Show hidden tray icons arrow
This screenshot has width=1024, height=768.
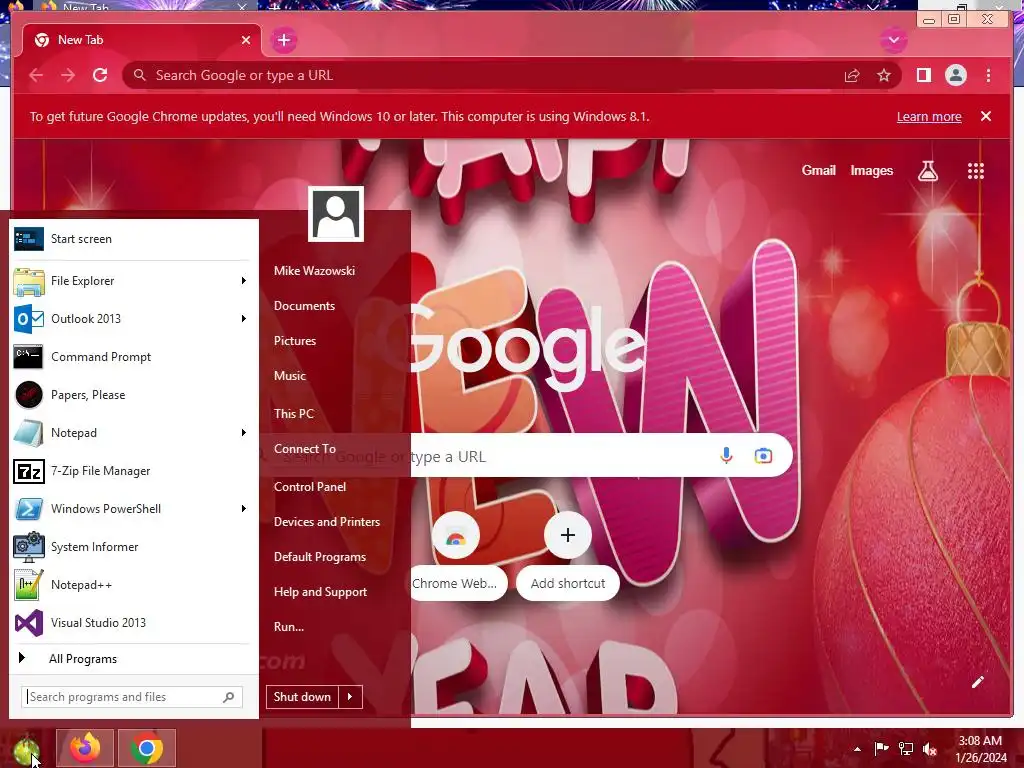857,749
